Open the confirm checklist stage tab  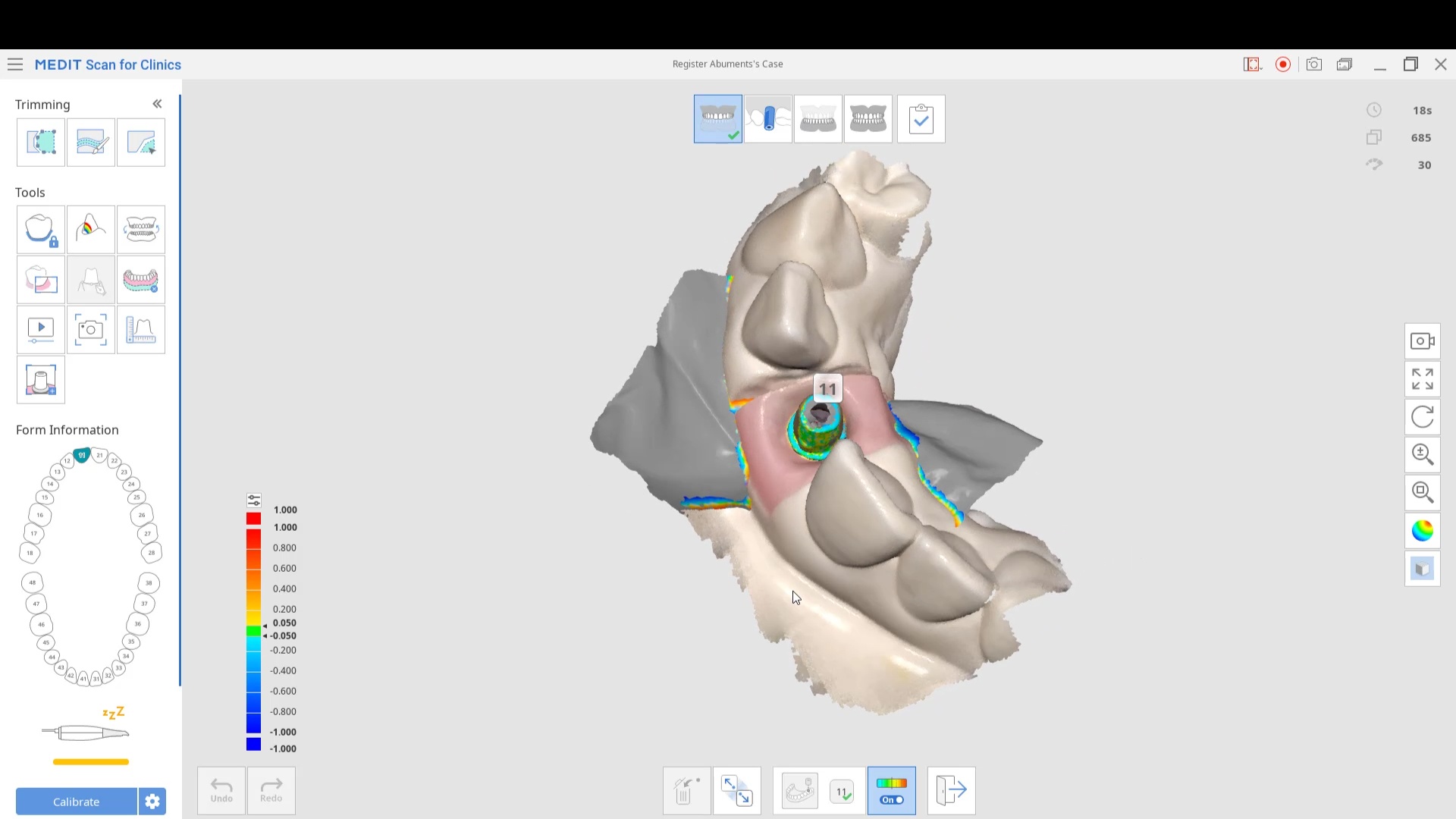(x=921, y=119)
